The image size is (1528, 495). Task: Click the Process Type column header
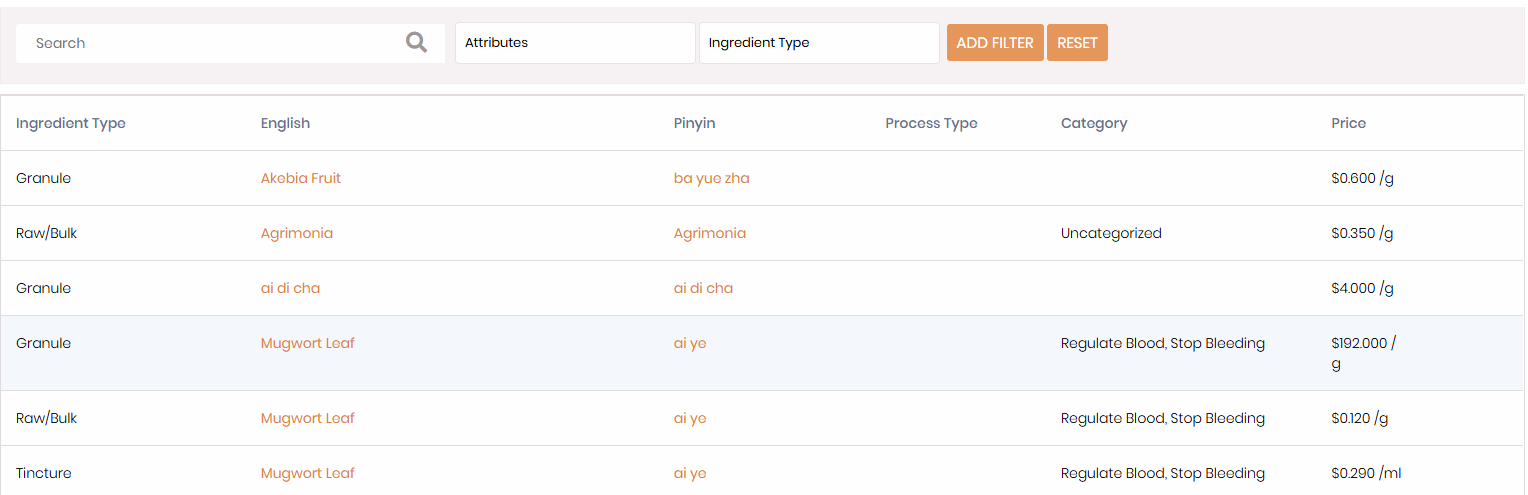(x=931, y=123)
